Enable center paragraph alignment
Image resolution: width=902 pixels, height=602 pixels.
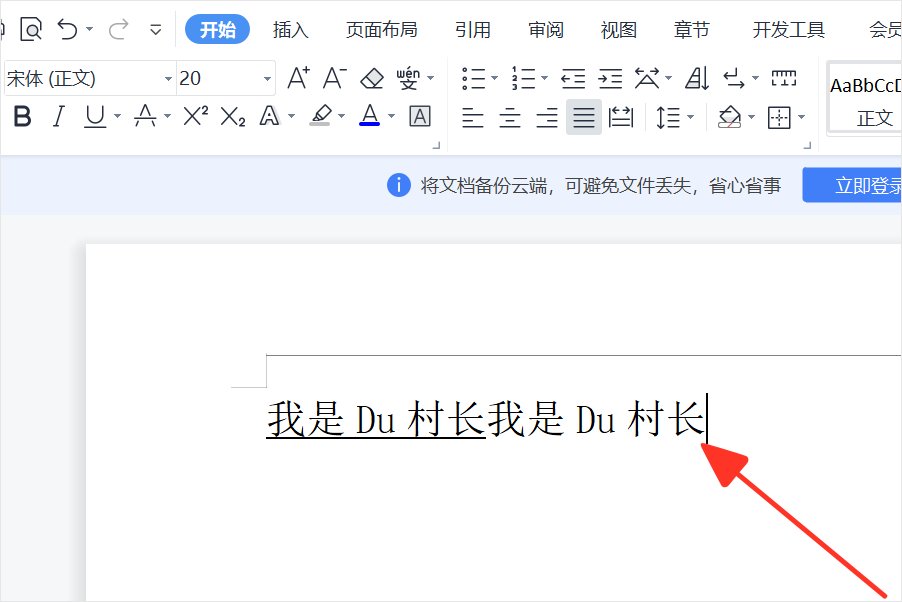pyautogui.click(x=509, y=117)
